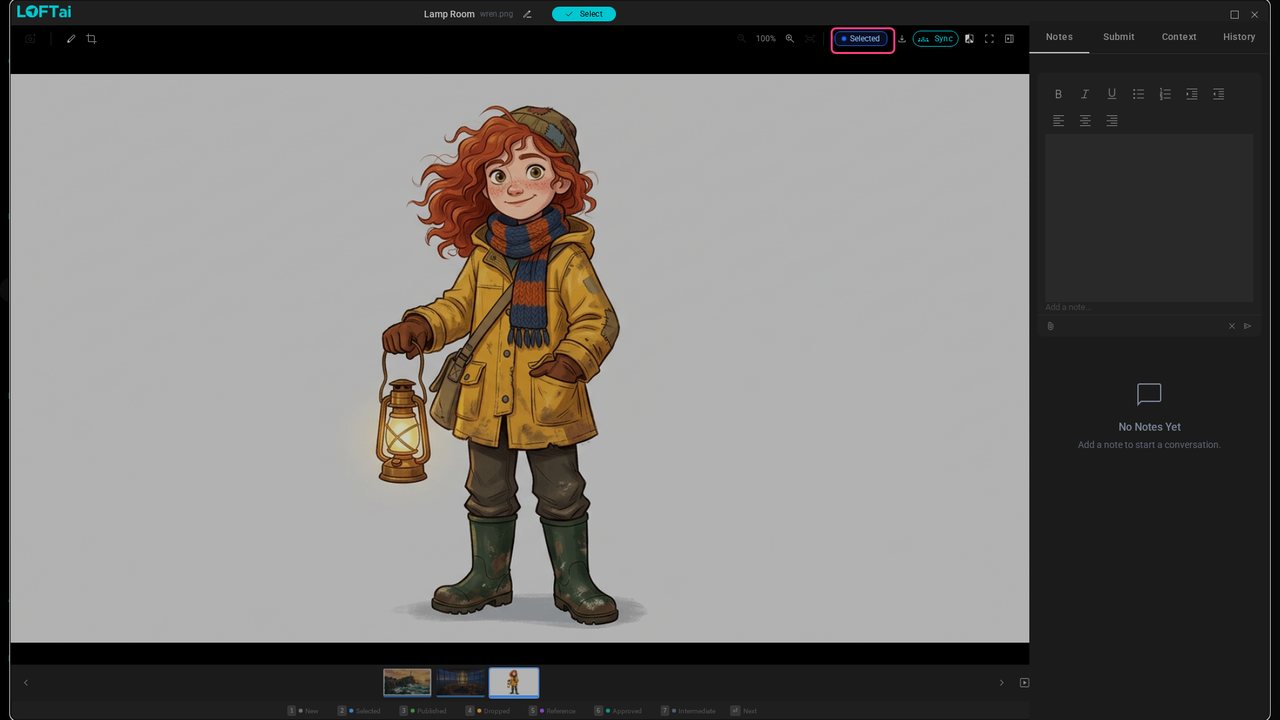Screen dimensions: 1280x720
Task: Mark image as Dropped status
Action: (x=487, y=711)
